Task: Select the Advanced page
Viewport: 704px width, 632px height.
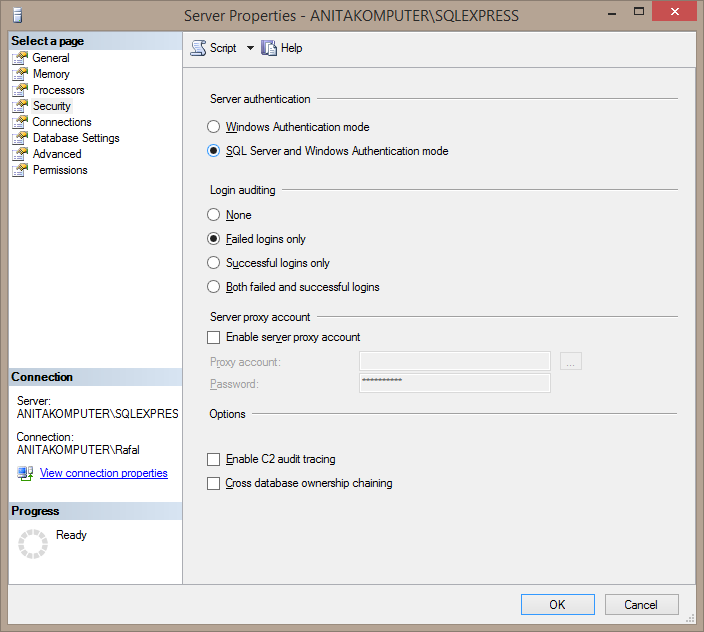Action: [x=57, y=154]
